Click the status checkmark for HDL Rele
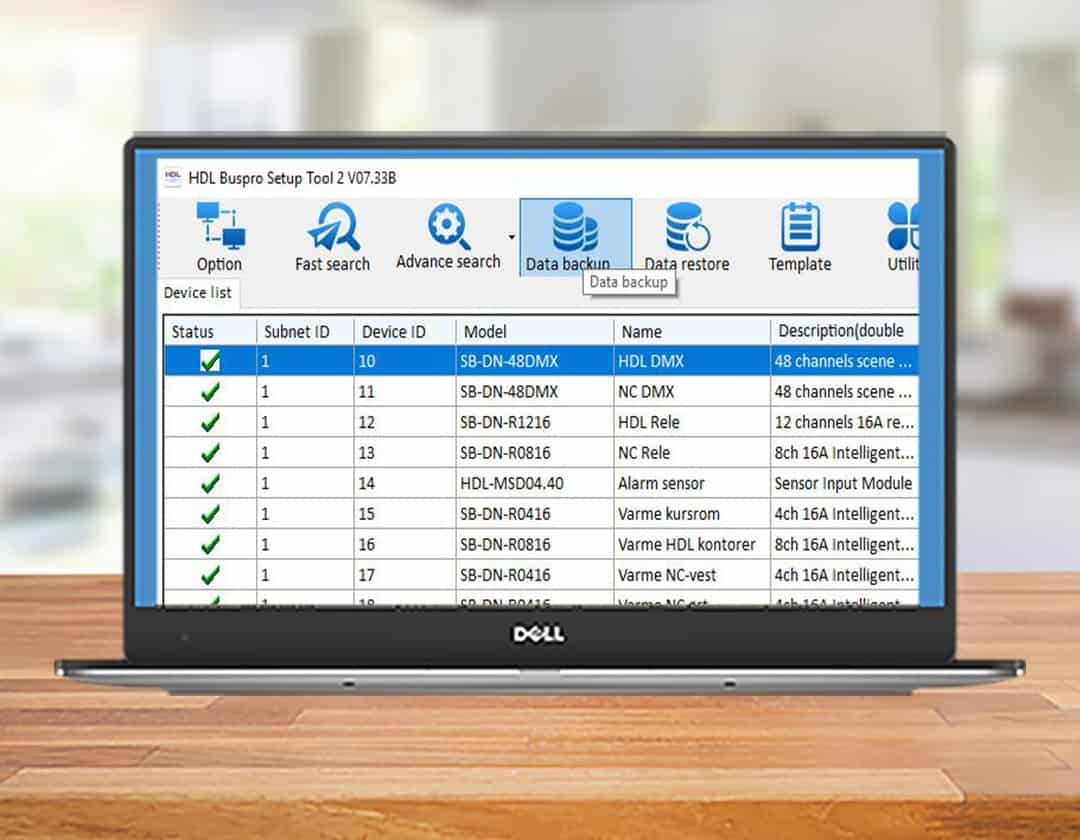 point(210,422)
